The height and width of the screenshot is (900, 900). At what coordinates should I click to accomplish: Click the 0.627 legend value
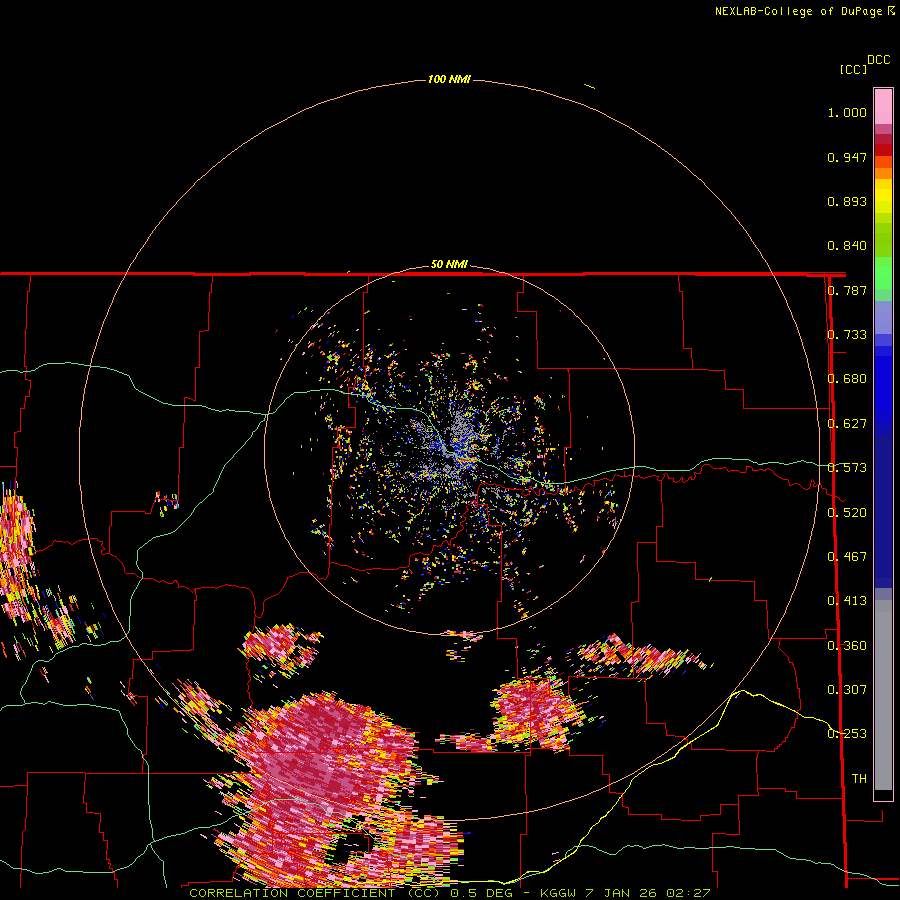(847, 424)
